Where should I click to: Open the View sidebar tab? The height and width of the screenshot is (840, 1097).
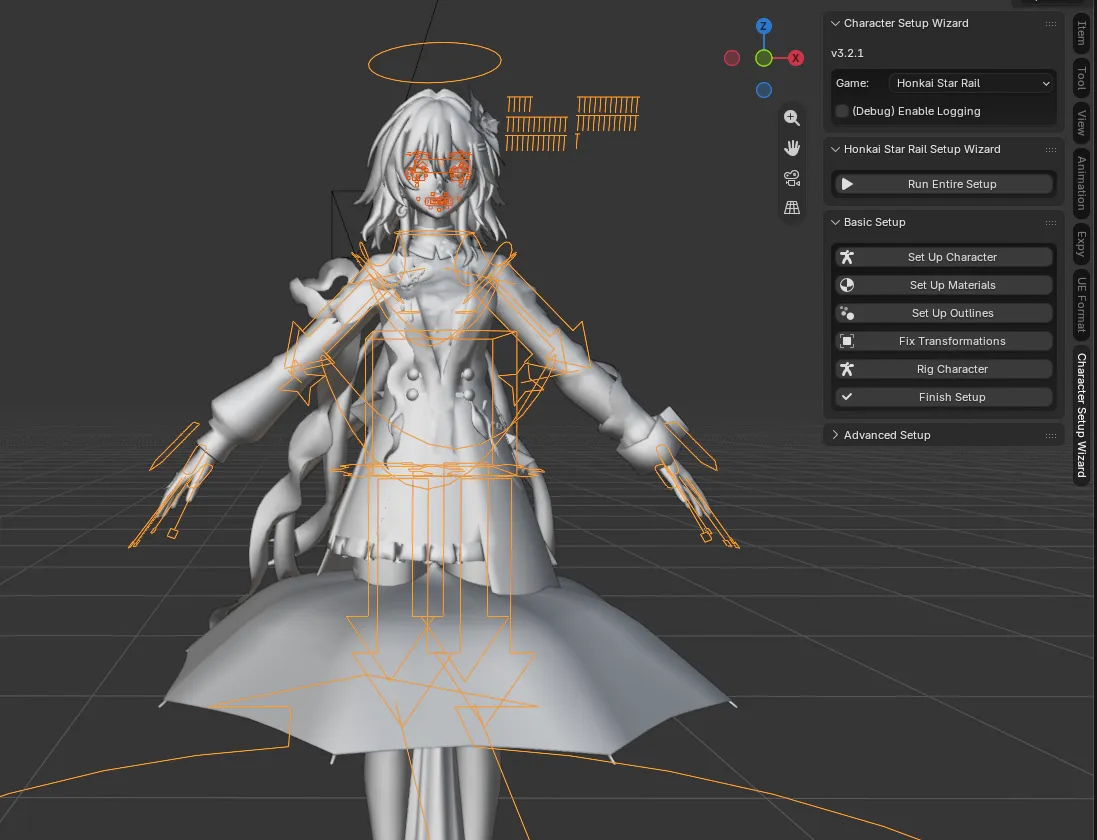(1082, 122)
